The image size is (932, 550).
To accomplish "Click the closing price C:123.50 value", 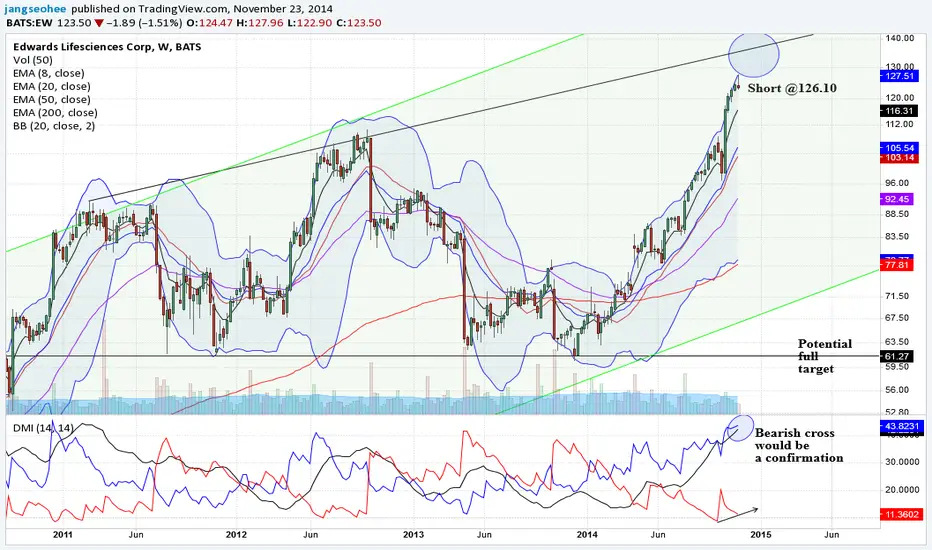I will (358, 23).
